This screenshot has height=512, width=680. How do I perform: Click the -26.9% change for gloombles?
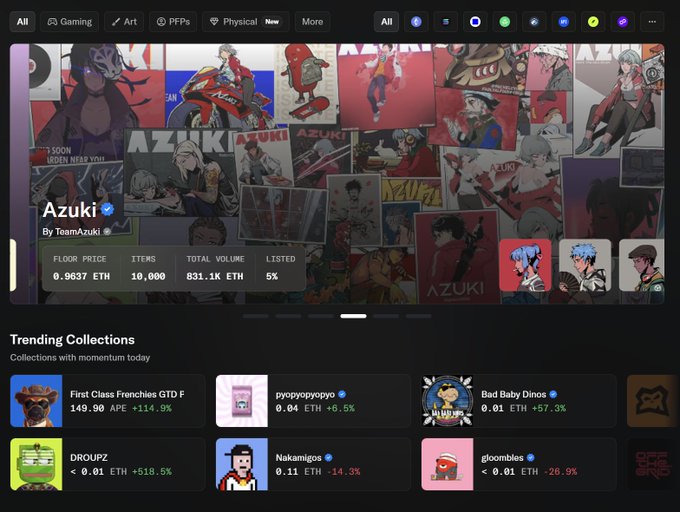(x=560, y=472)
